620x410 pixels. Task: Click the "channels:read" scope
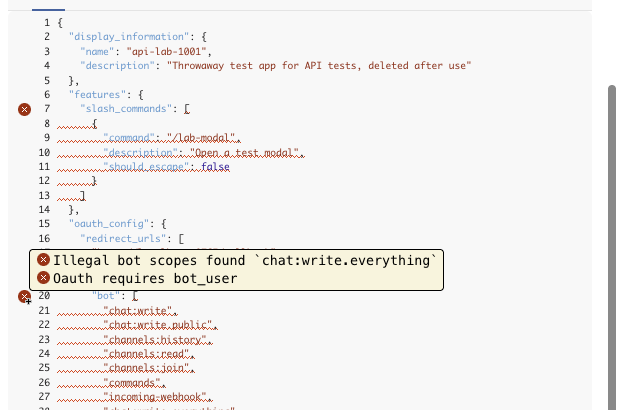point(146,353)
